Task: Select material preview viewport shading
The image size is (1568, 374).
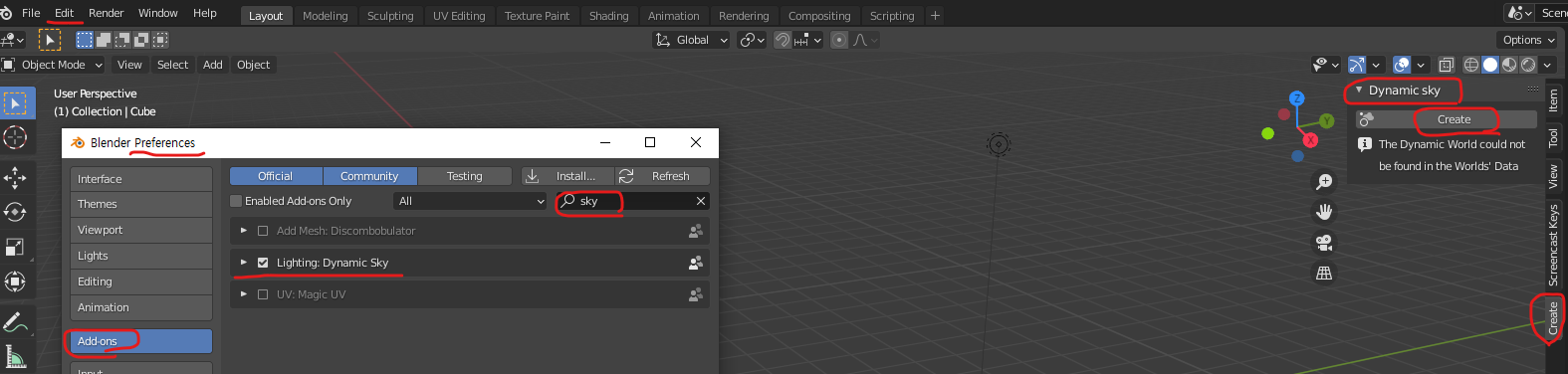Action: coord(1509,65)
